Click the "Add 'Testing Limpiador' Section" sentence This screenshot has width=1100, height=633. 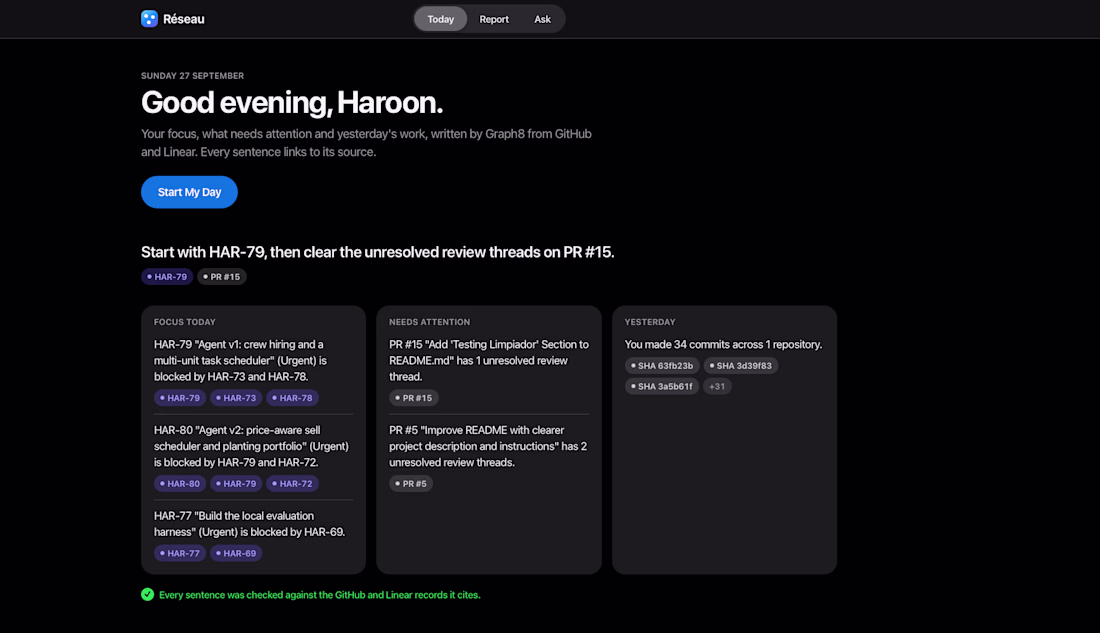pos(489,361)
